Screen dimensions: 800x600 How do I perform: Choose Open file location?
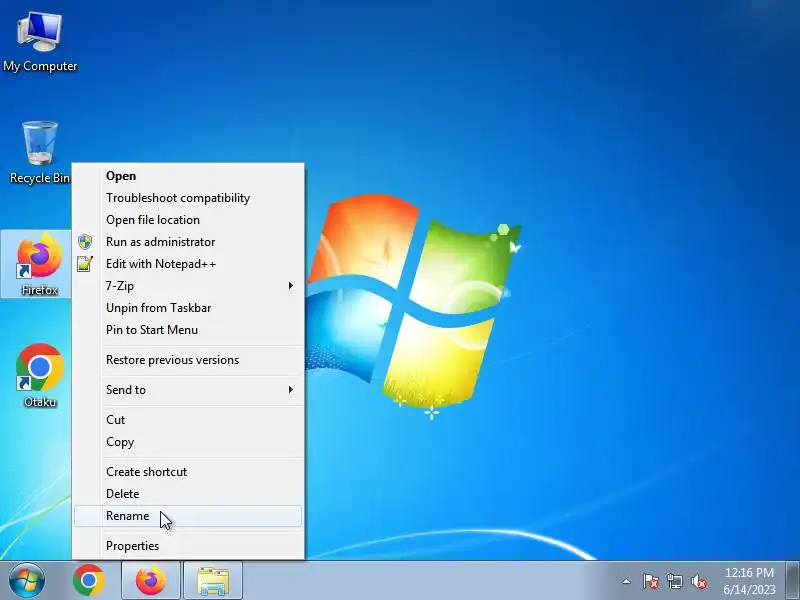tap(188, 220)
